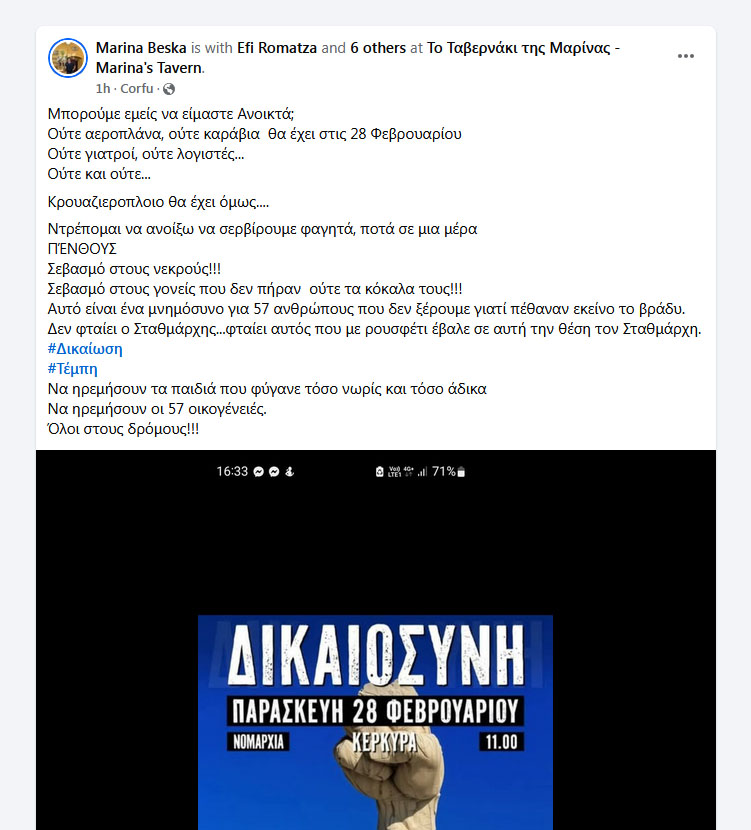Open the ΔΙΚΑΙΟΣΥΝΗ poster image
Image resolution: width=751 pixels, height=830 pixels.
pos(375,722)
